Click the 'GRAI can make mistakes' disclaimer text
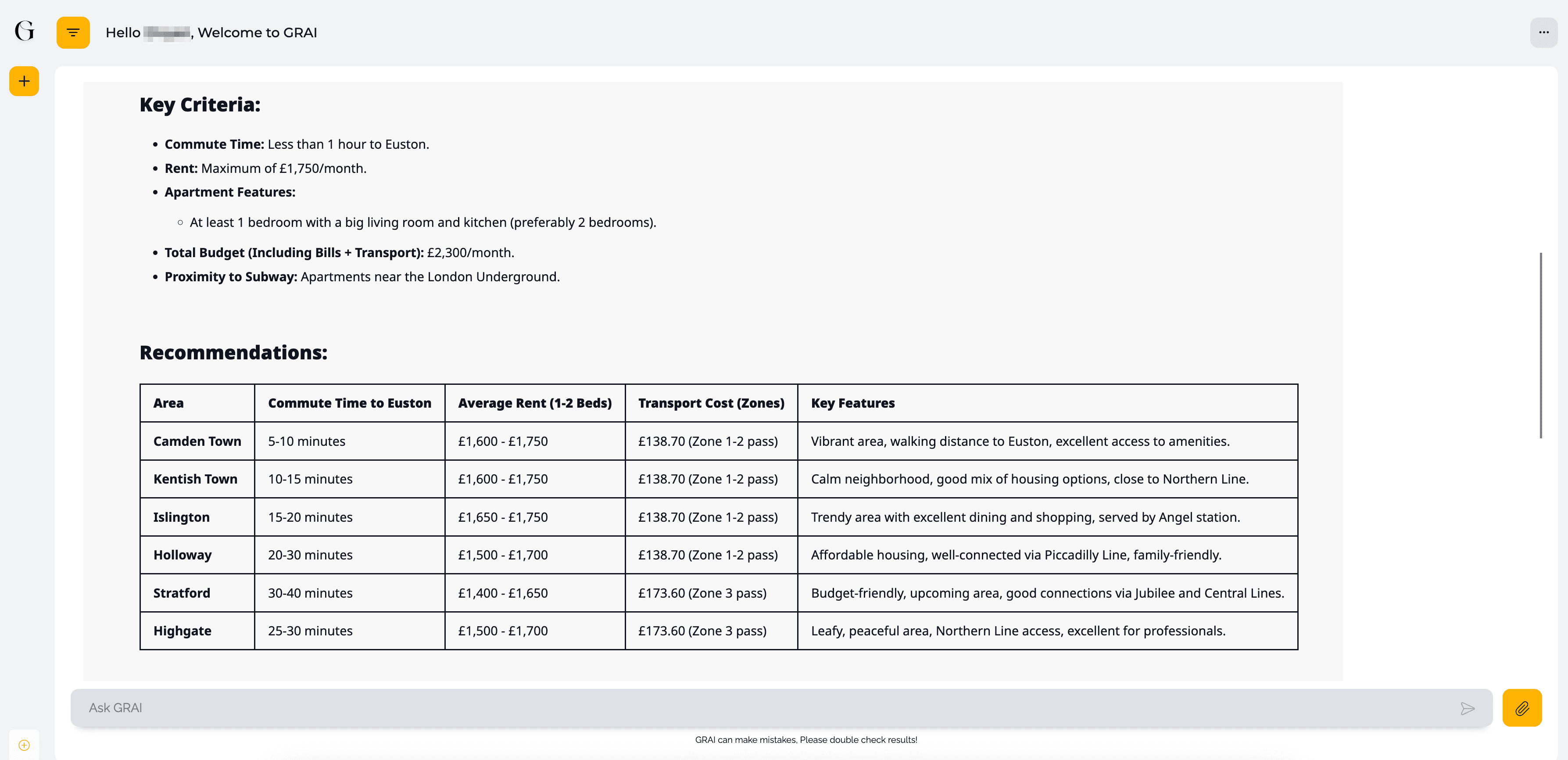The image size is (1568, 760). [805, 740]
